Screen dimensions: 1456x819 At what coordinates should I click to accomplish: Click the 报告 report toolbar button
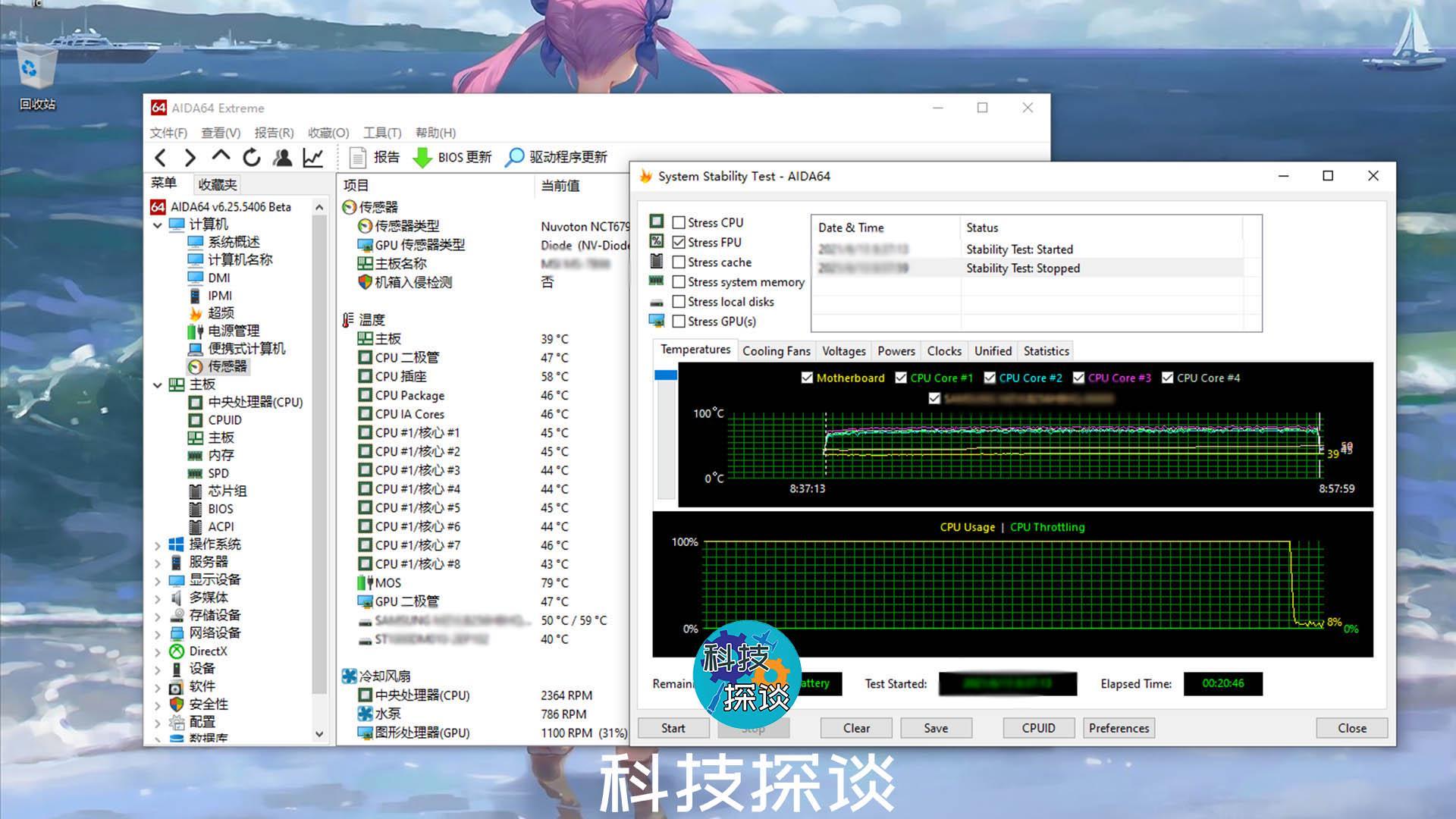point(375,157)
